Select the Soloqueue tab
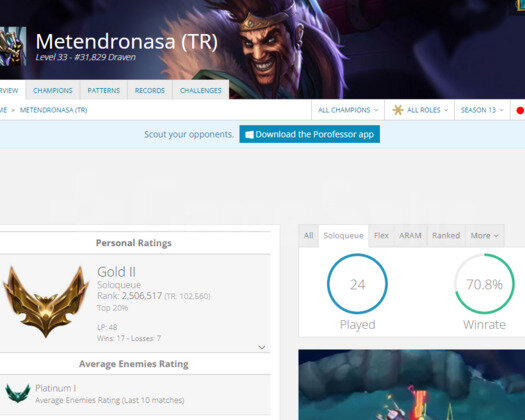 coord(344,235)
